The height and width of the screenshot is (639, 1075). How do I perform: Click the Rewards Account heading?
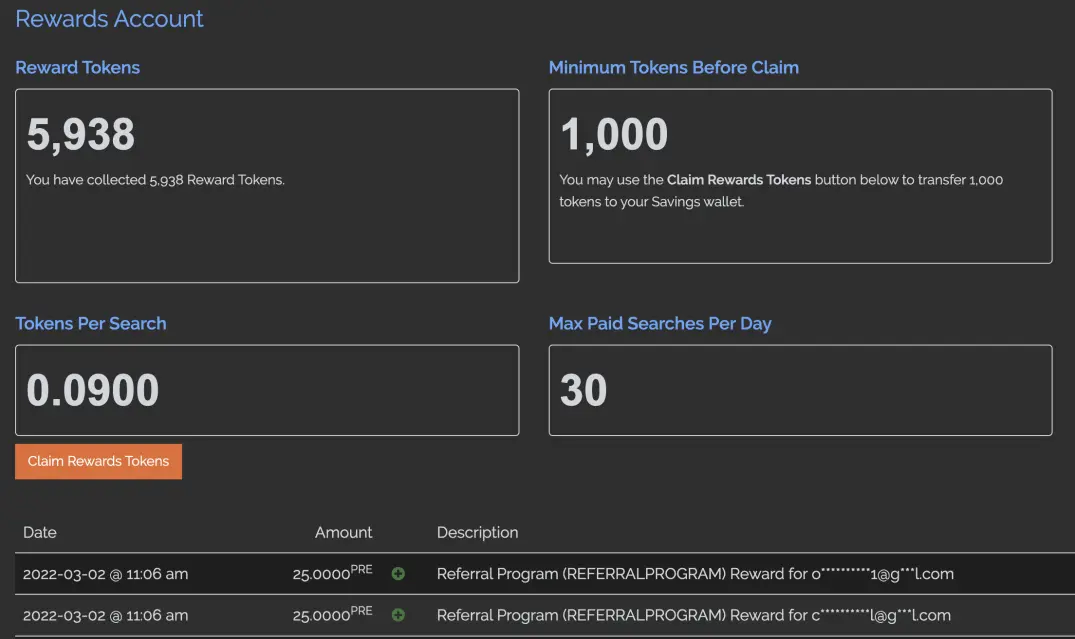pos(109,19)
